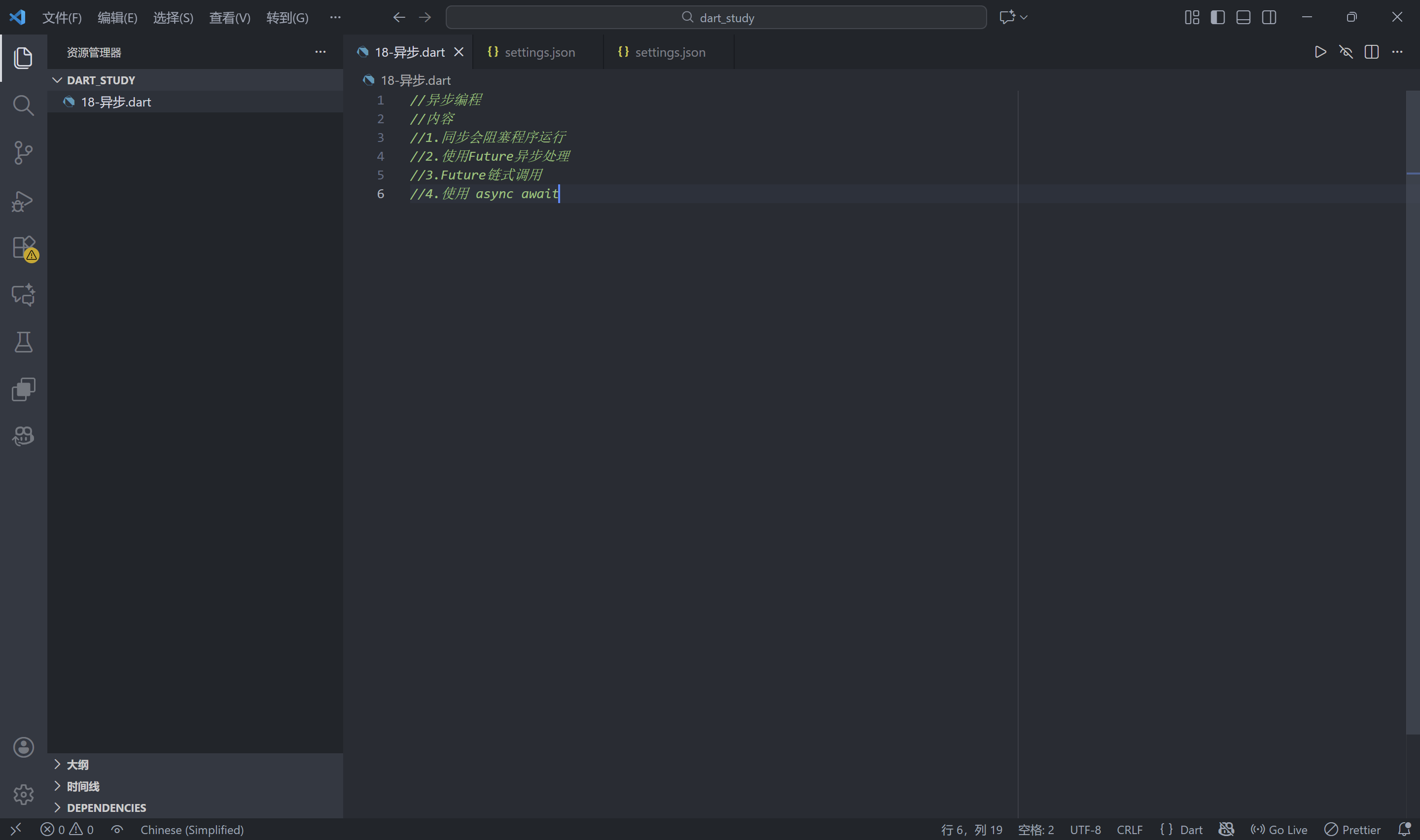Open the Extensions view with warning badge
1420x840 pixels.
[24, 248]
